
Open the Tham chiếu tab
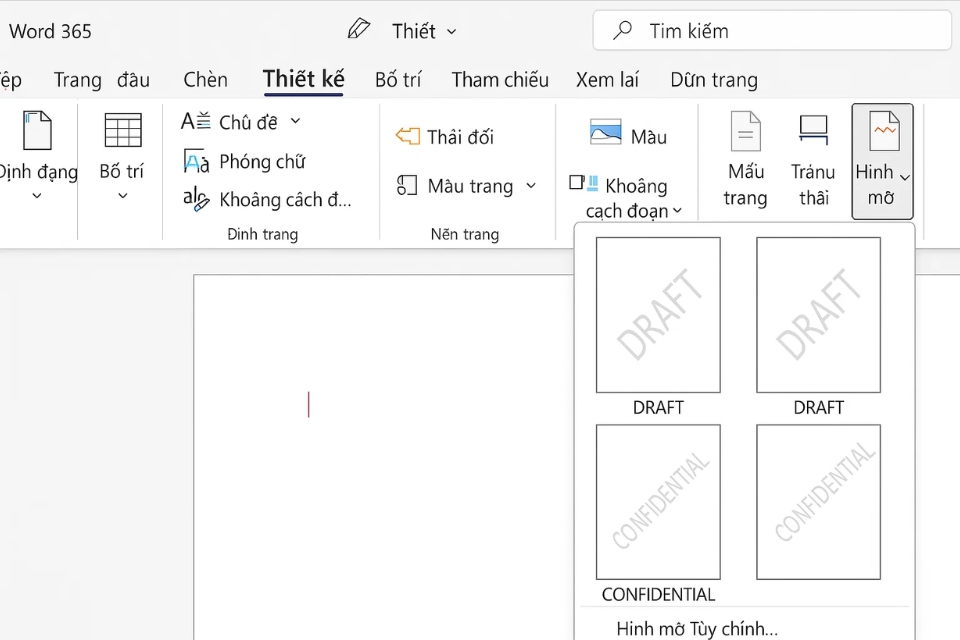499,79
